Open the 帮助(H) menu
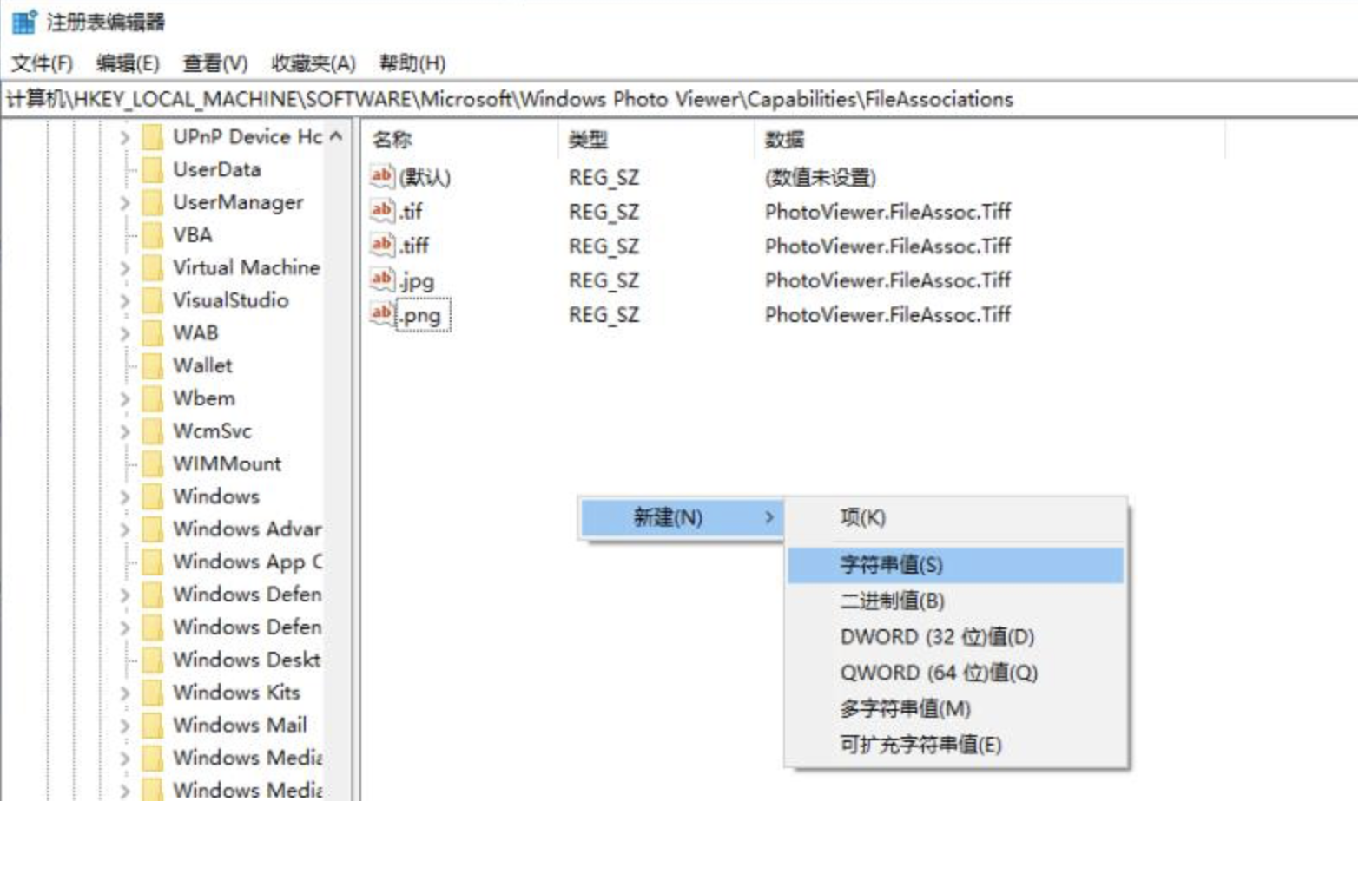Viewport: 1372px width, 887px height. pos(412,63)
